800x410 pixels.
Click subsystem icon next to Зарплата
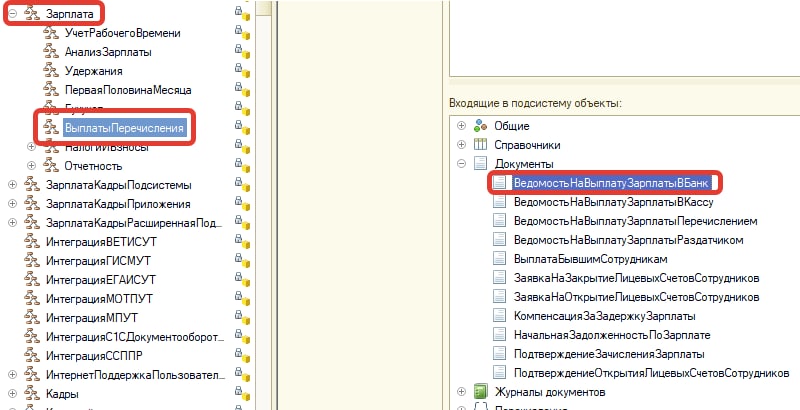coord(32,14)
